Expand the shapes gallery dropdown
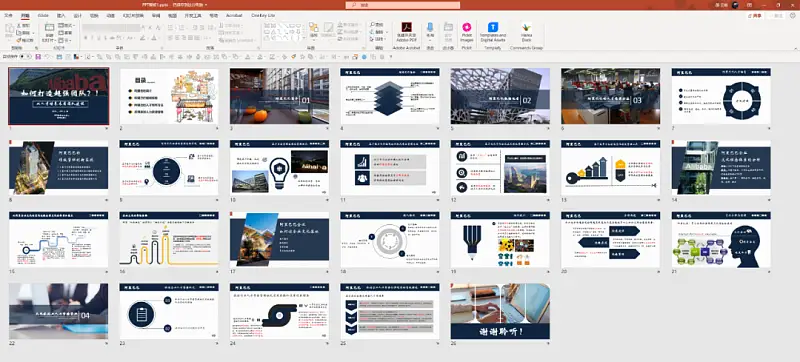Image resolution: width=800 pixels, height=362 pixels. point(304,38)
